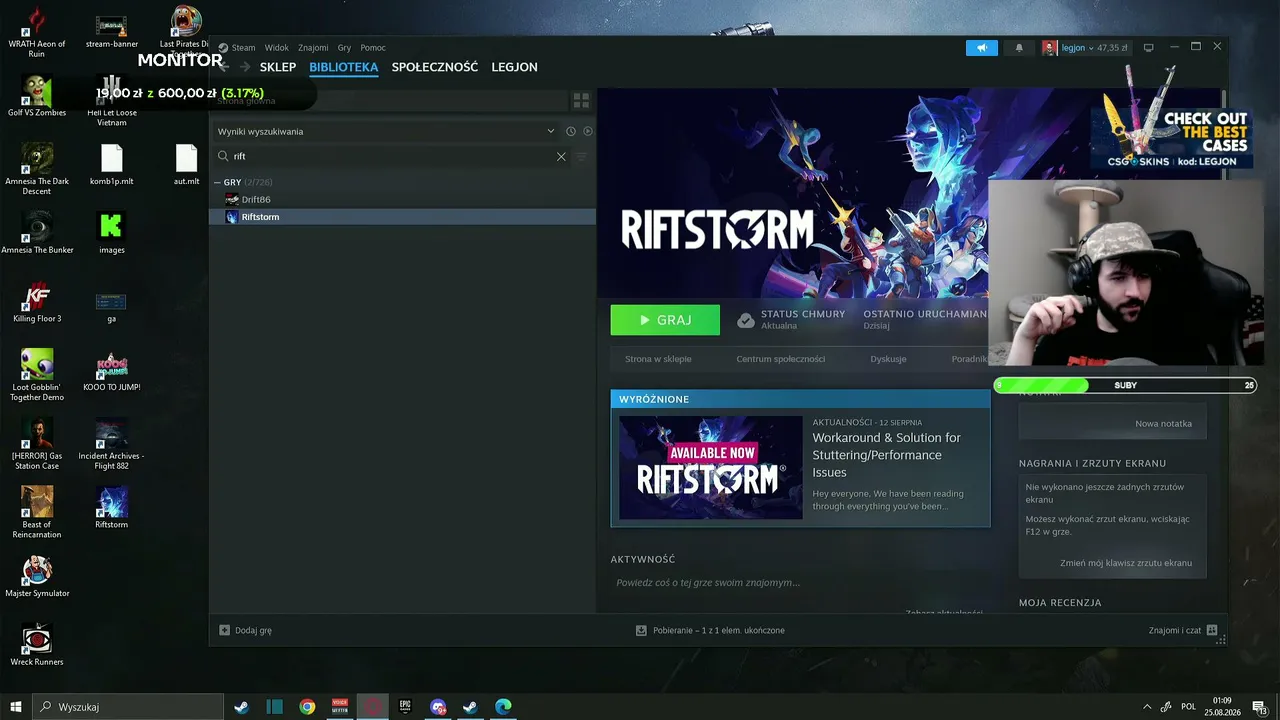Select the WRATH Aeon of Ruin desktop icon
1280x720 pixels.
point(37,33)
